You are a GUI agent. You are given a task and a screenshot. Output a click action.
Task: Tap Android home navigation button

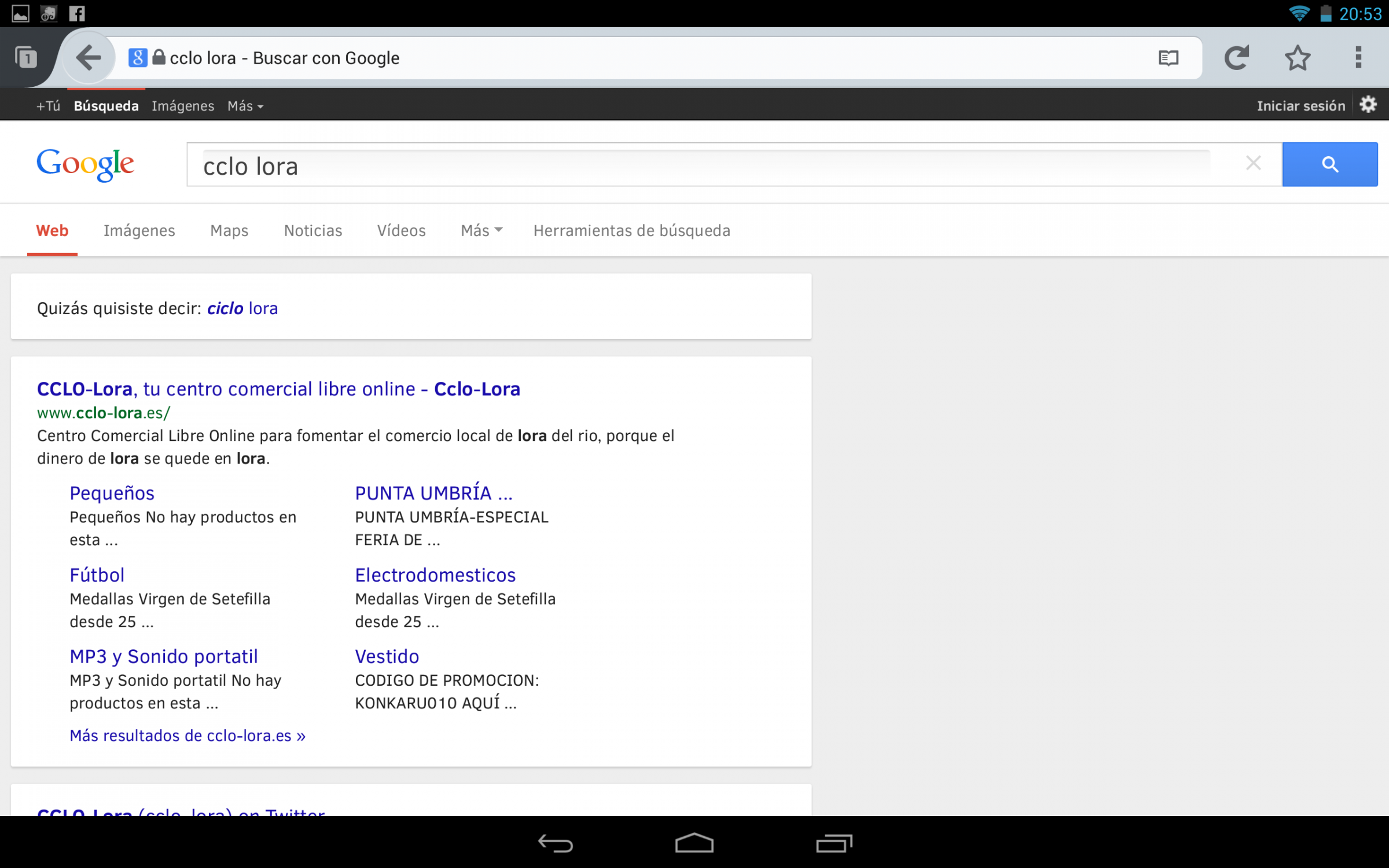[694, 843]
